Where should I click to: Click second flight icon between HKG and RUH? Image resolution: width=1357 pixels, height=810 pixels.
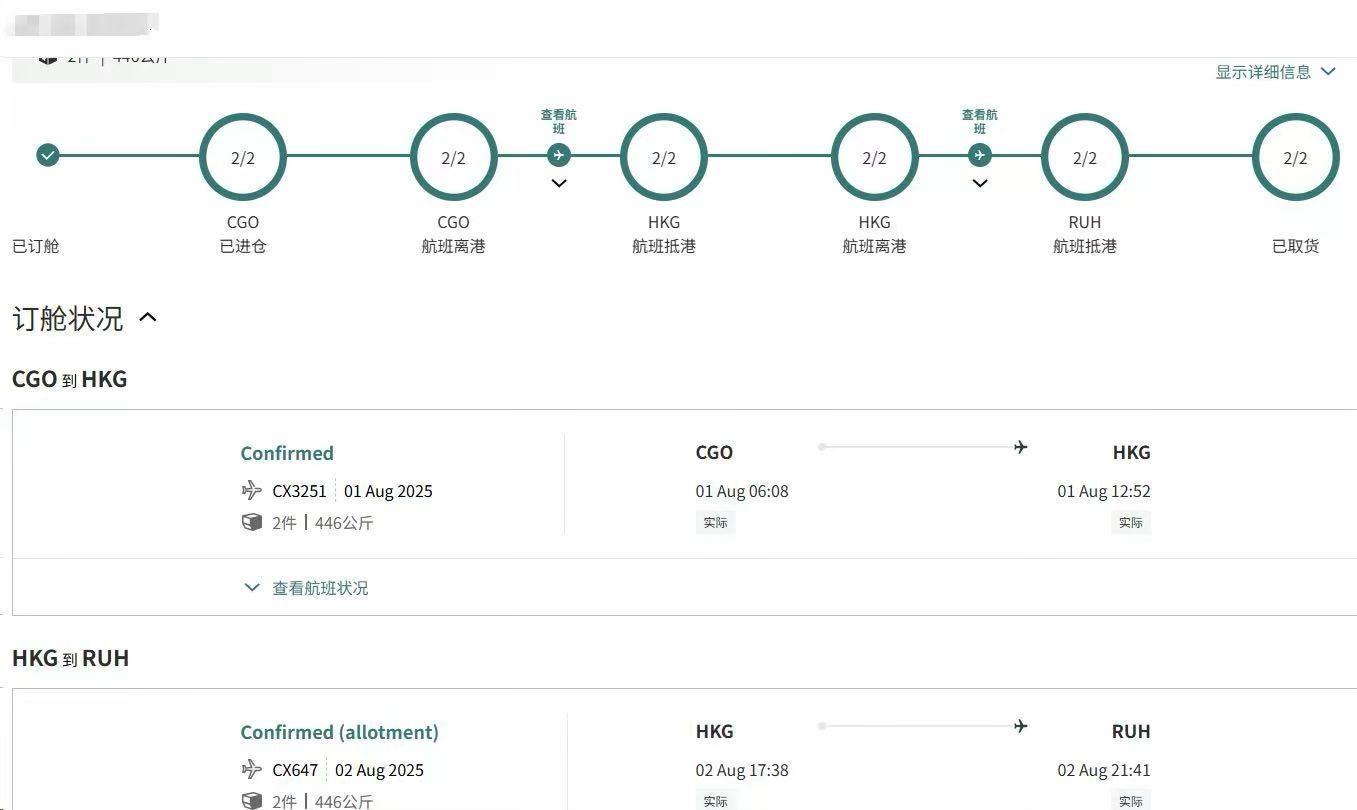[980, 155]
